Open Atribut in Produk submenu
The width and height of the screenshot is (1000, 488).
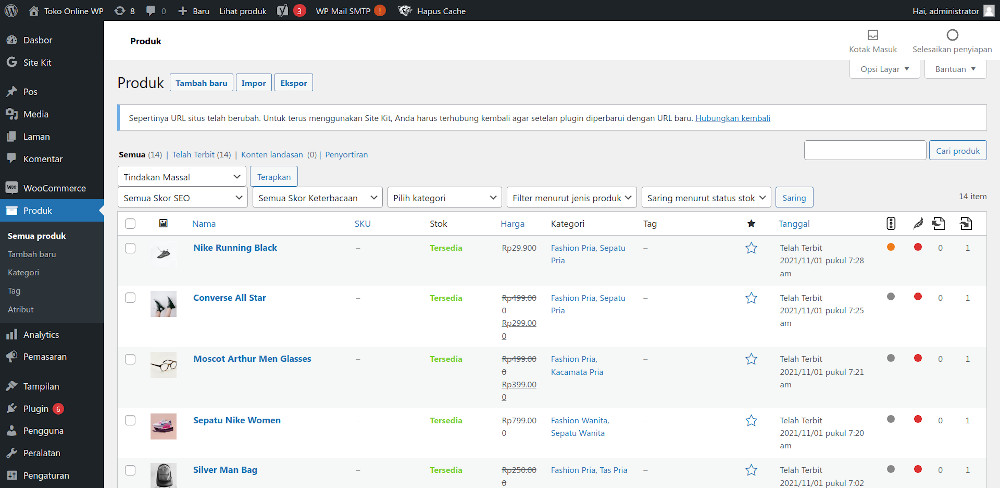(20, 309)
